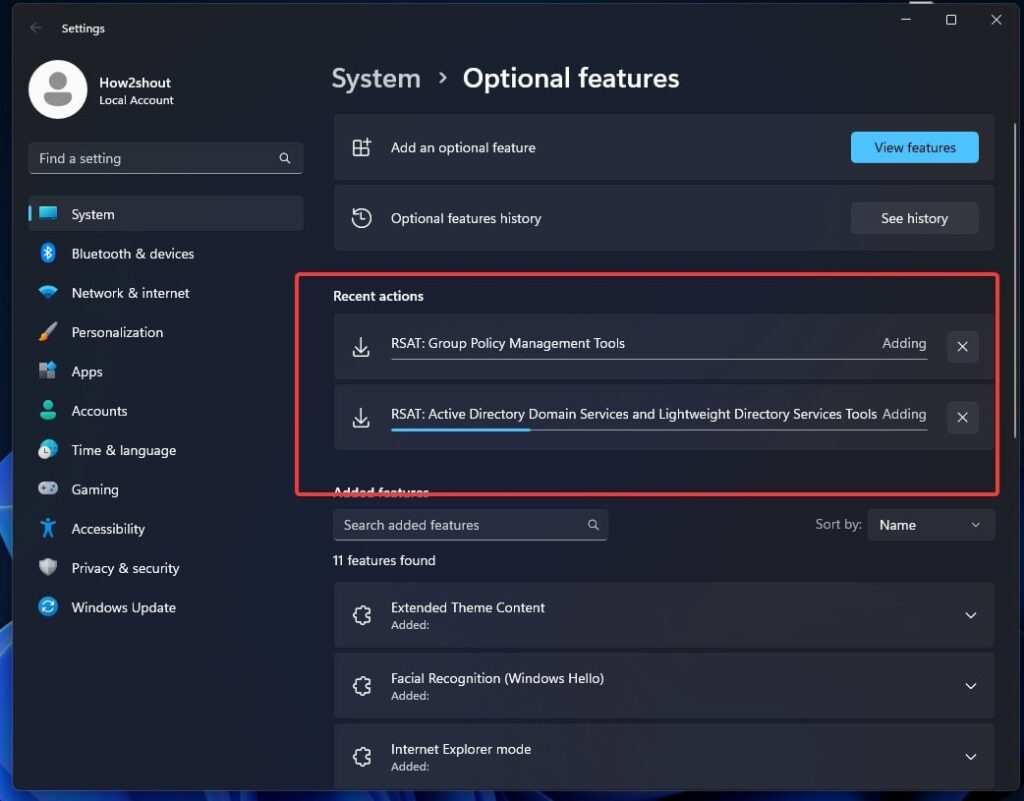
Task: Expand the Extended Theme Content feature
Action: coord(970,616)
